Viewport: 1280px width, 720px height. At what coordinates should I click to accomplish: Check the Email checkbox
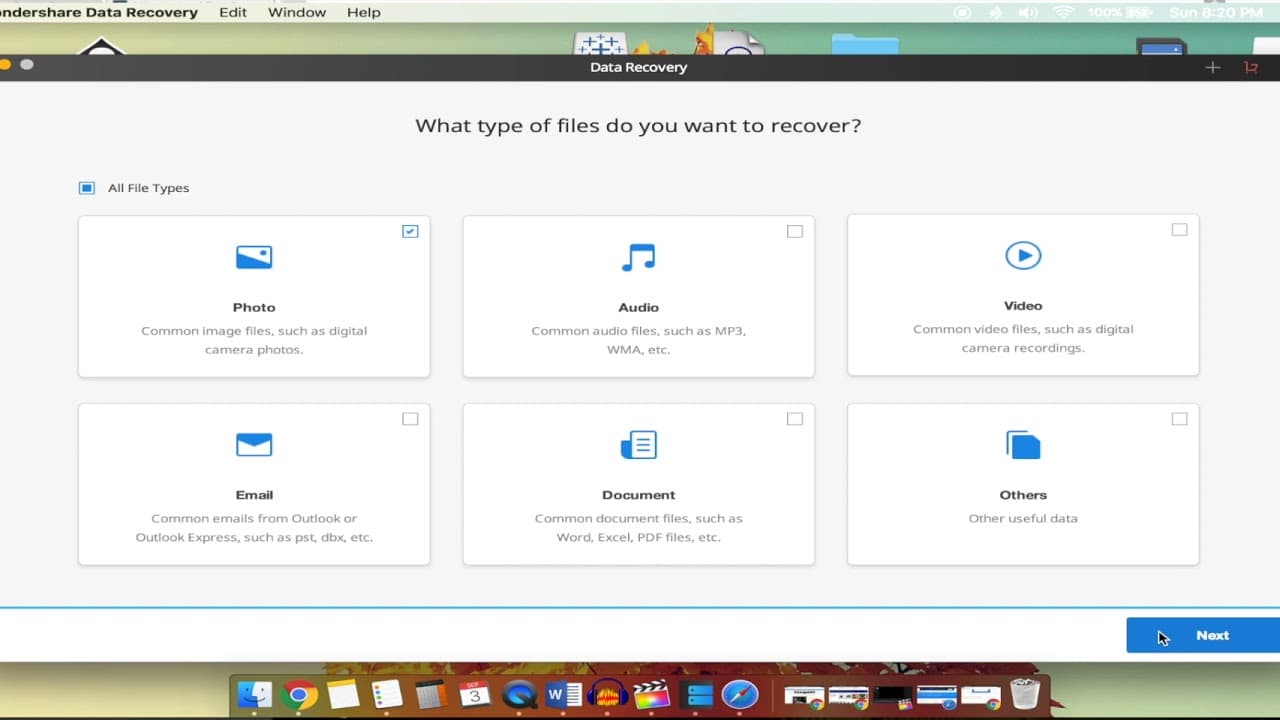click(x=410, y=419)
